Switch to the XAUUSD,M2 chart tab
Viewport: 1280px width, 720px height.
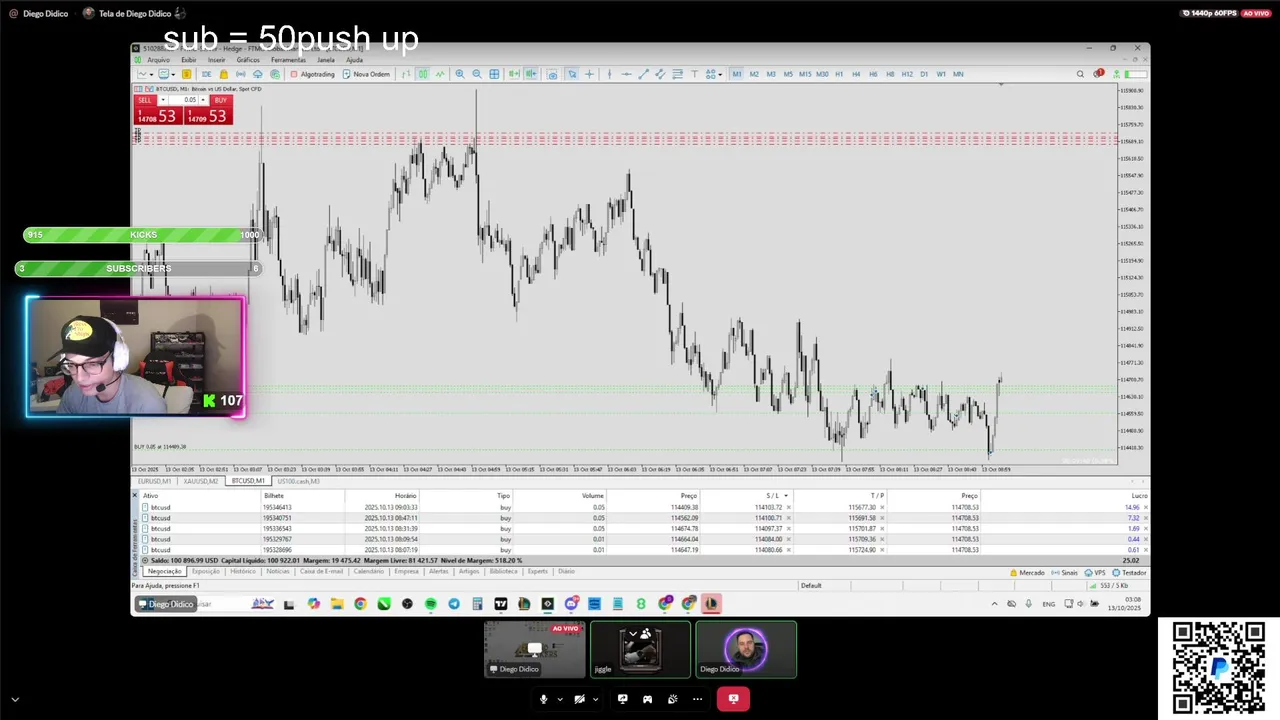click(x=200, y=481)
